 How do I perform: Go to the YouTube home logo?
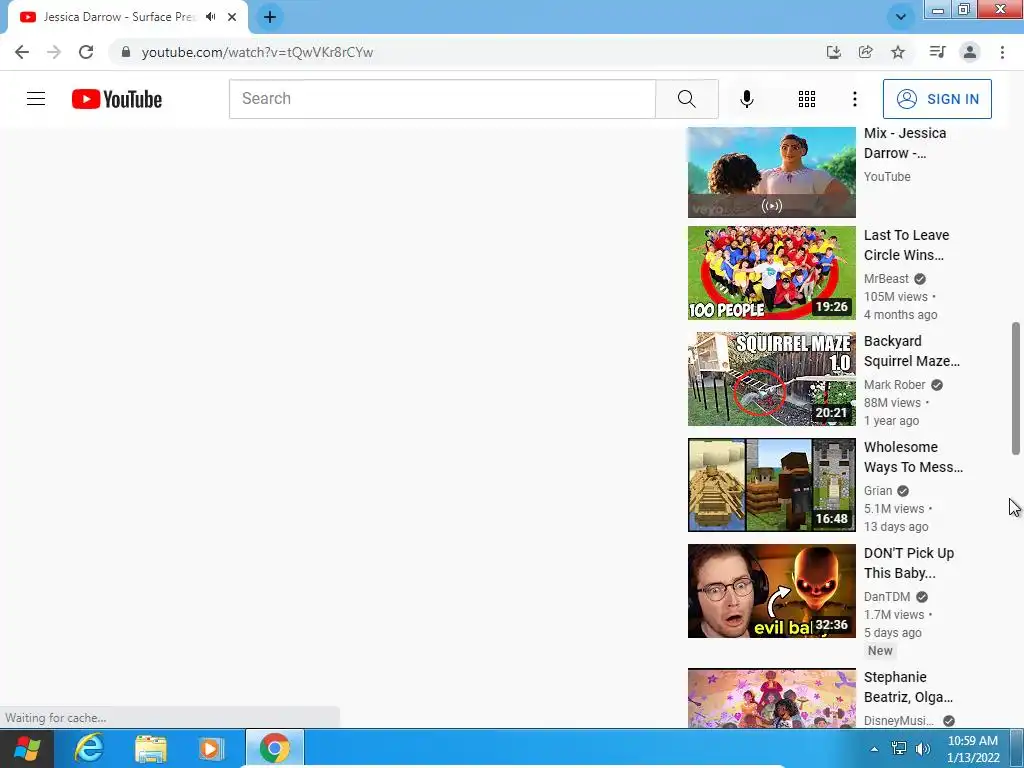(x=117, y=99)
